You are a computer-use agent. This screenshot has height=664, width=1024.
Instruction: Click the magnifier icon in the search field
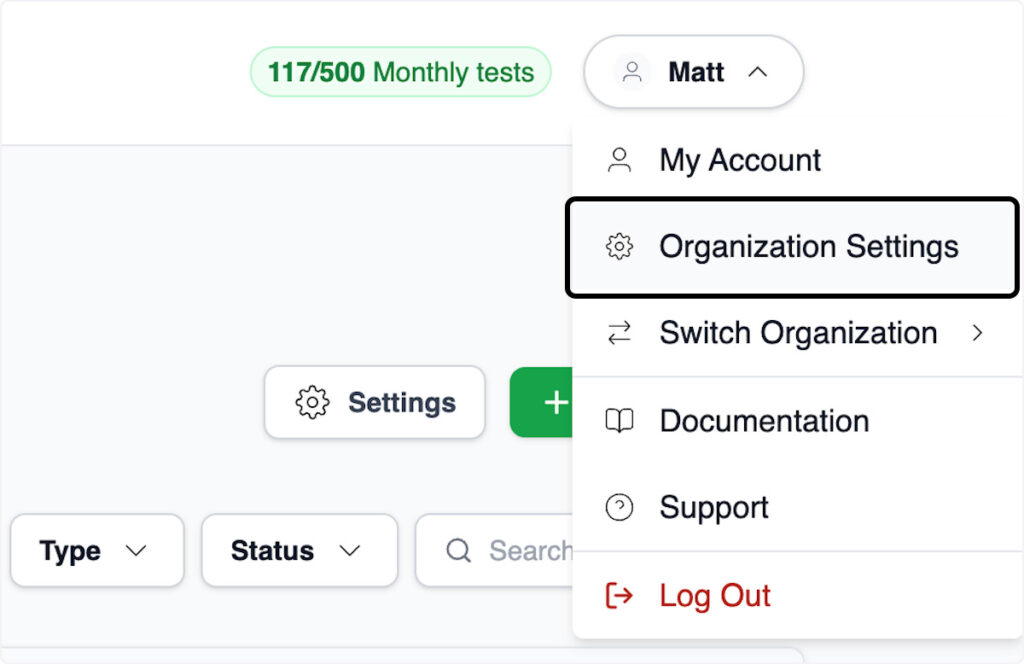coord(459,551)
